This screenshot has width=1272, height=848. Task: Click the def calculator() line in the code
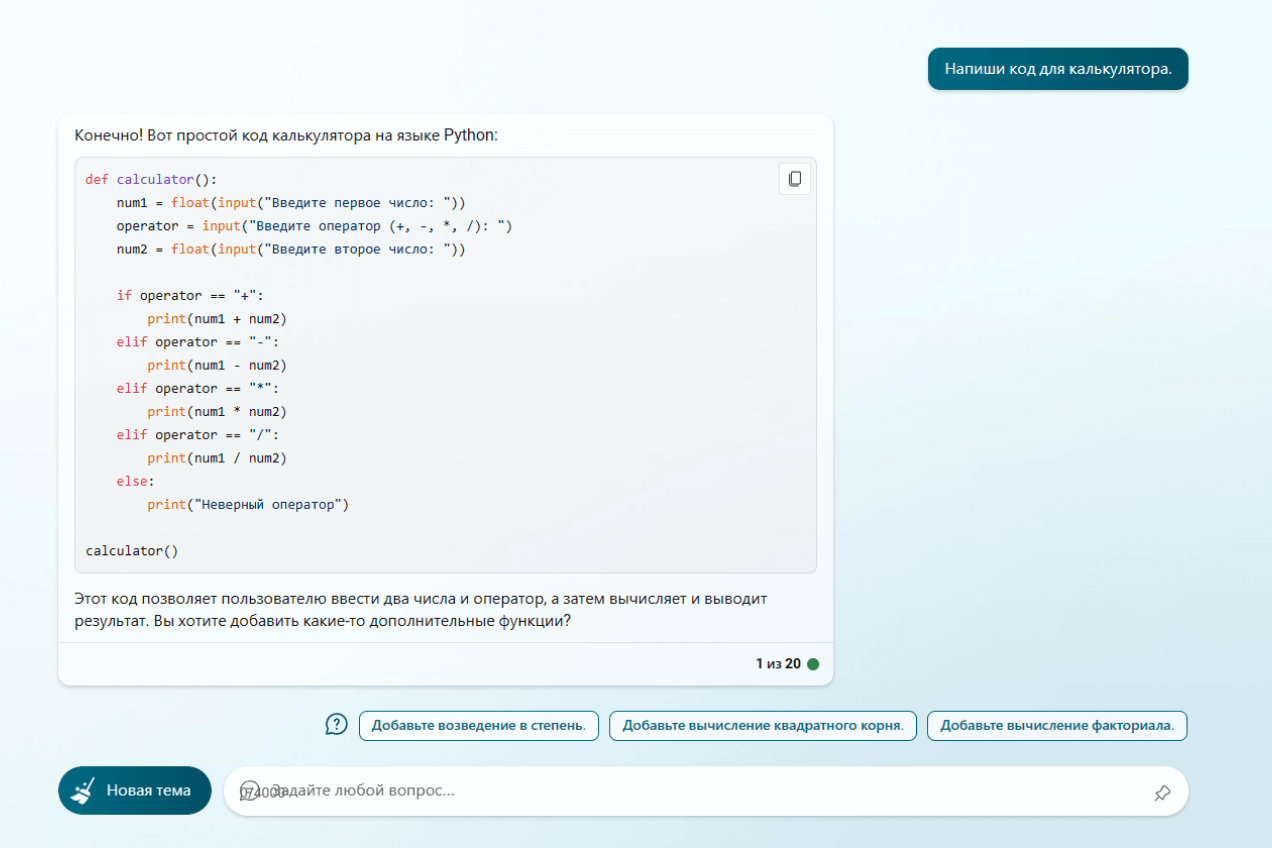coord(150,180)
